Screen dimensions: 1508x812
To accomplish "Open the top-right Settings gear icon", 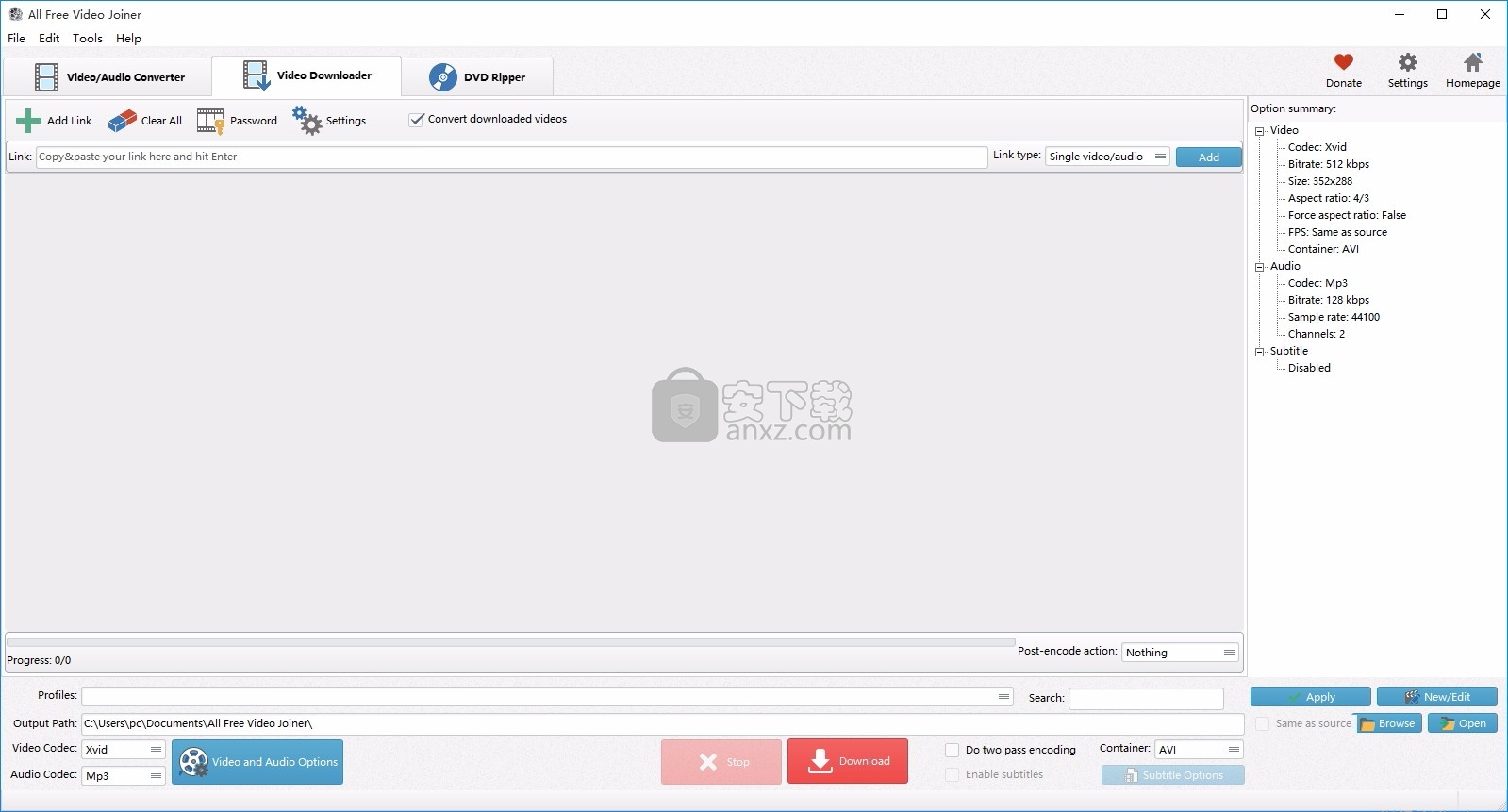I will pyautogui.click(x=1408, y=62).
